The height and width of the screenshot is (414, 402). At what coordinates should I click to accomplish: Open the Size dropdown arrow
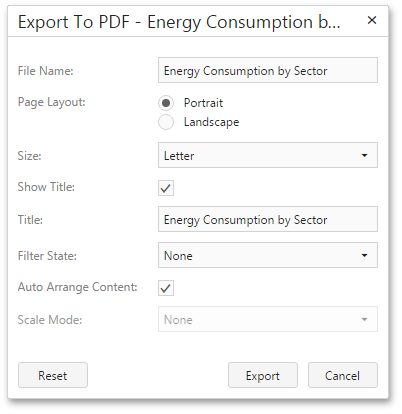click(364, 155)
